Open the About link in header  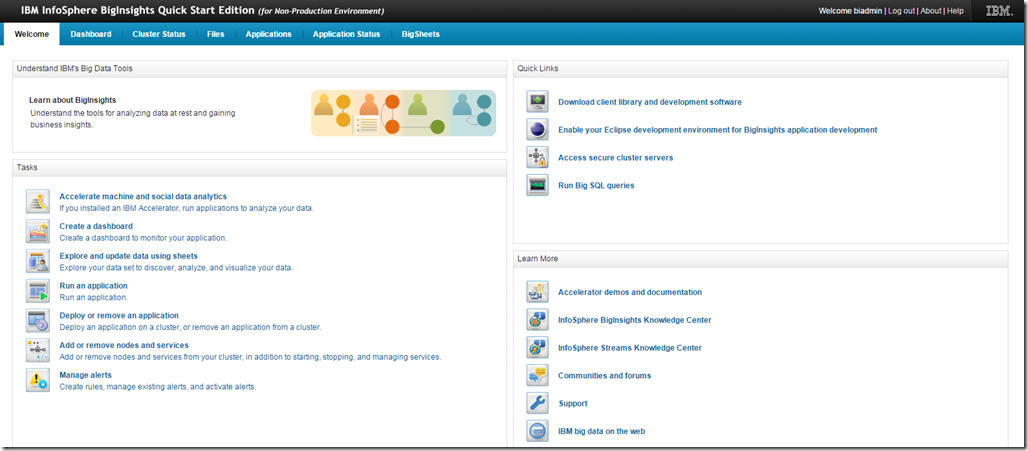pyautogui.click(x=931, y=11)
